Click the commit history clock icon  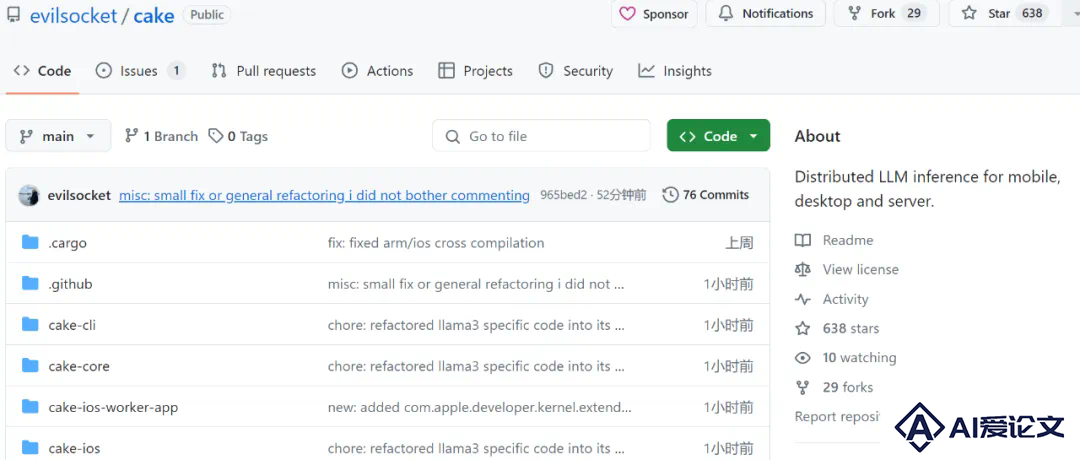(670, 195)
